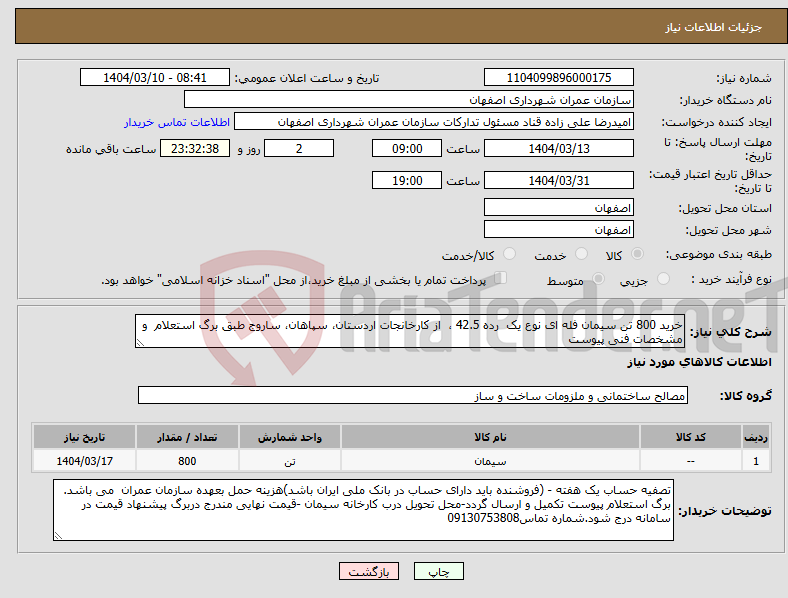Click the نام کالا column header
788x598 pixels.
click(490, 437)
